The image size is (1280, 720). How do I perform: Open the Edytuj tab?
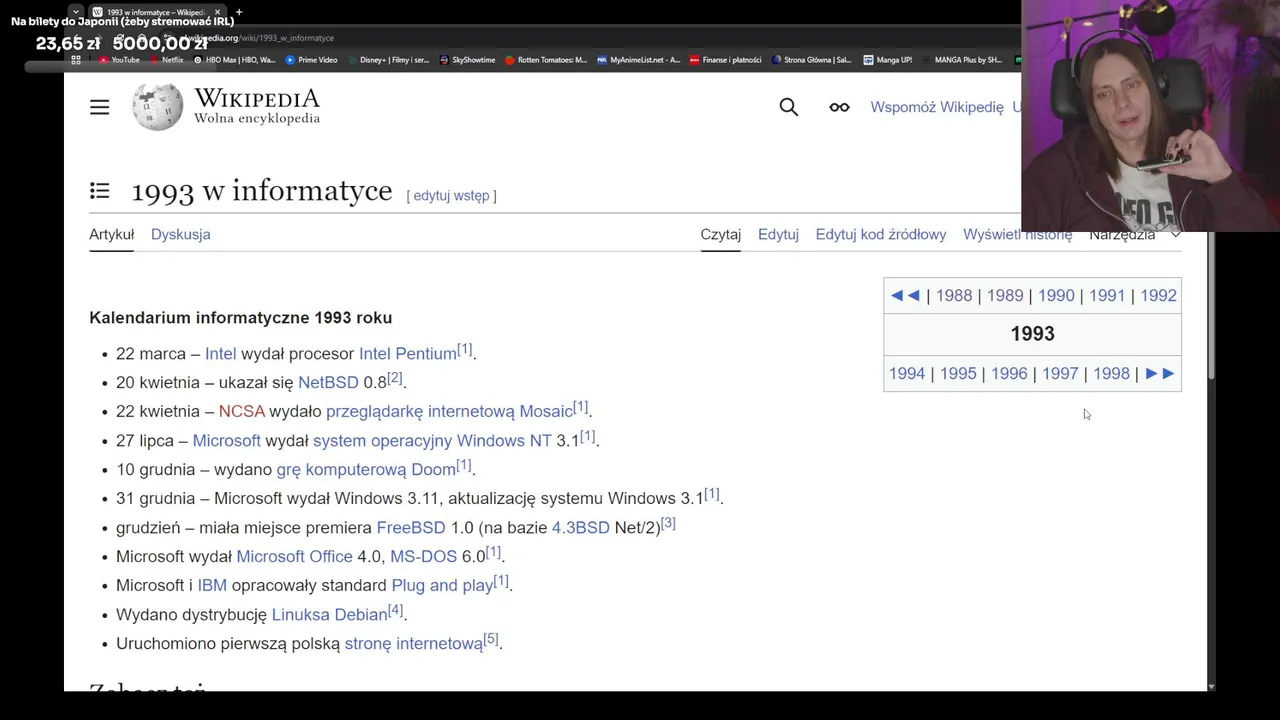point(778,234)
